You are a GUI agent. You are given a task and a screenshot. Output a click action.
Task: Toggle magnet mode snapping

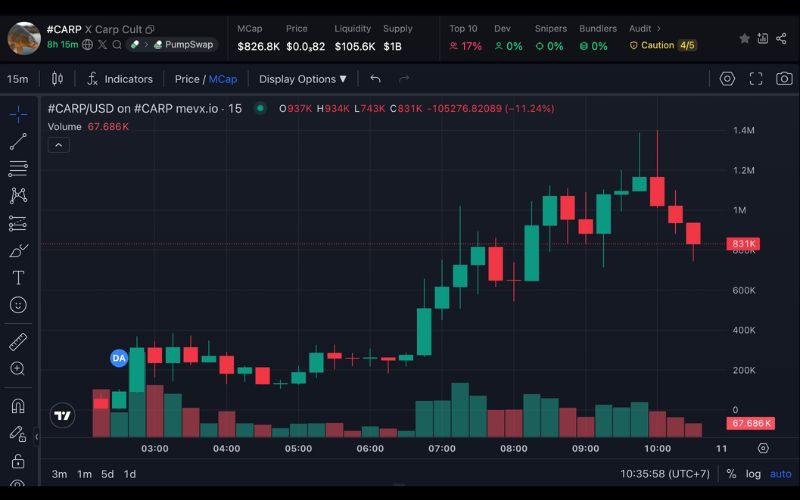pyautogui.click(x=18, y=406)
